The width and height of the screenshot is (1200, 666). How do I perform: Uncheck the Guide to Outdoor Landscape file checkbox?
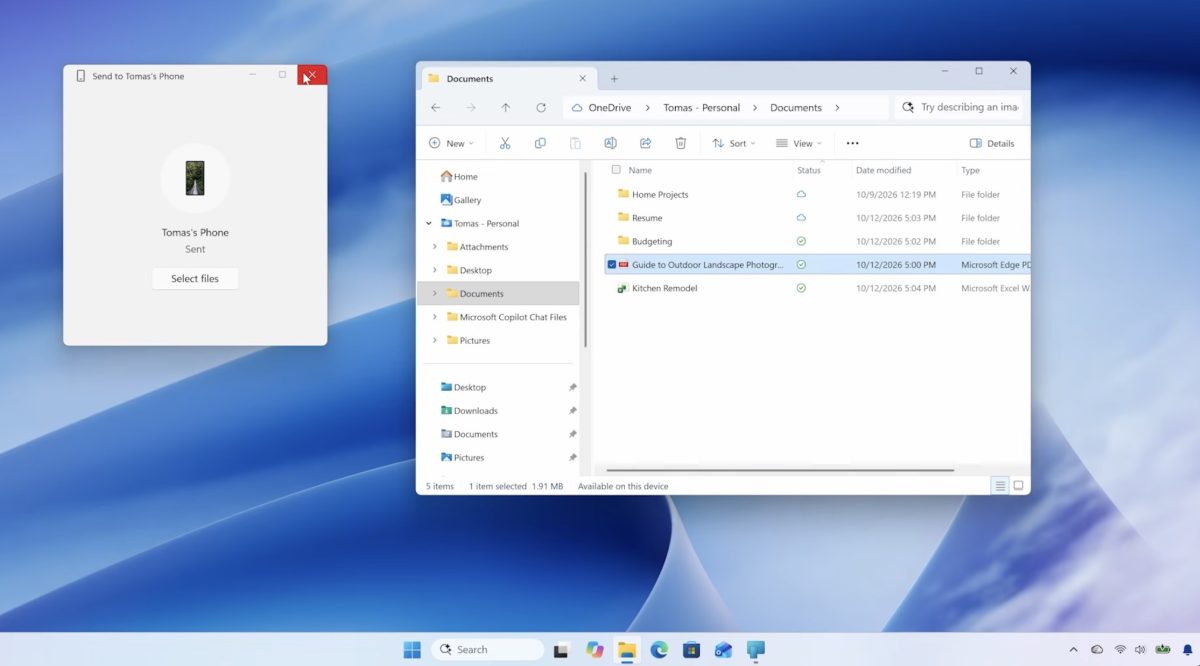[612, 265]
